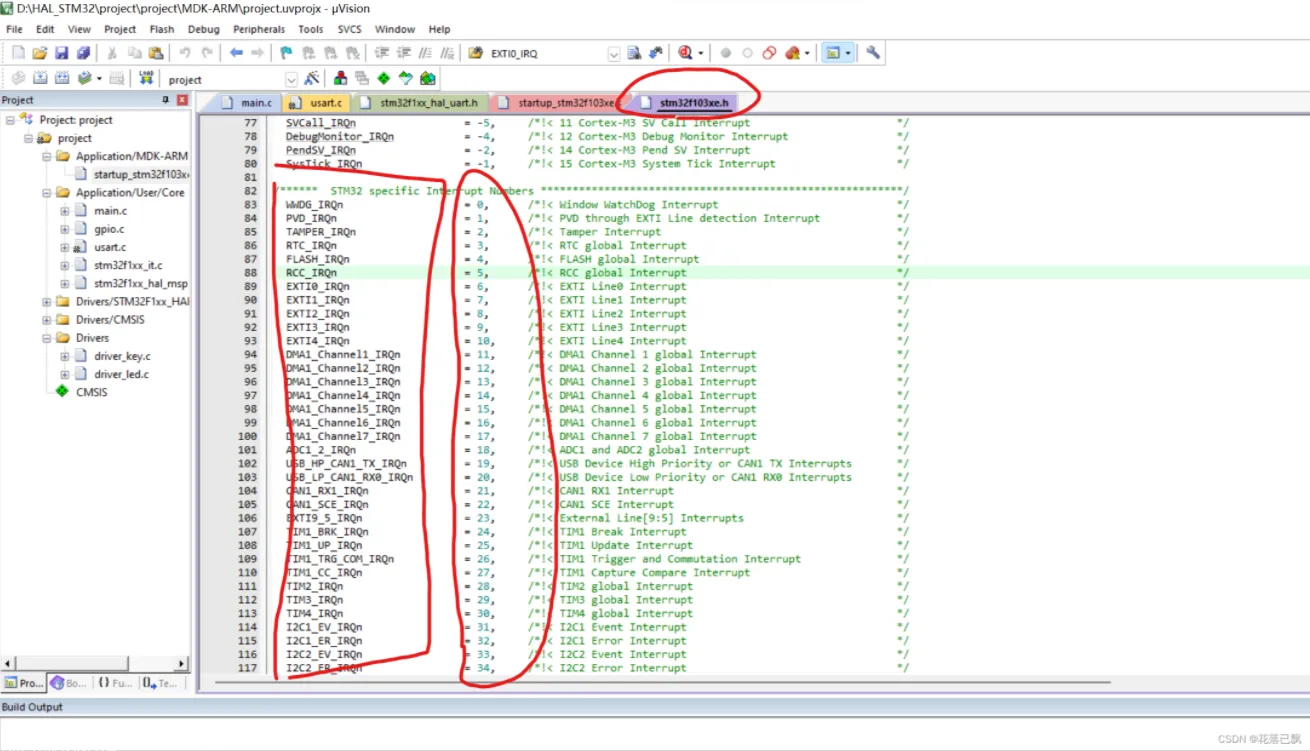Click the Pack Installer icon

[x=428, y=78]
